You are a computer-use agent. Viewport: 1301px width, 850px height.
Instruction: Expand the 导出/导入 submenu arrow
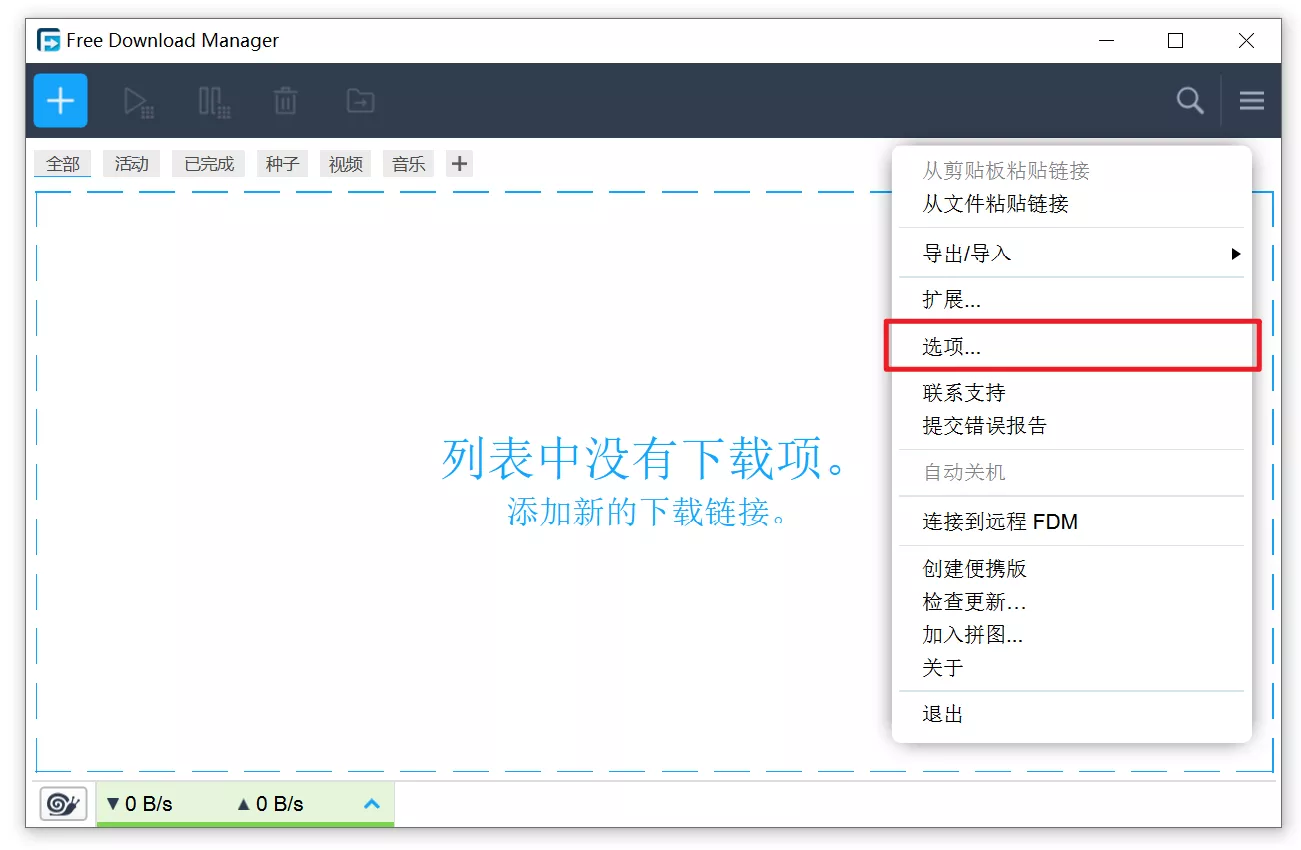pyautogui.click(x=1236, y=253)
